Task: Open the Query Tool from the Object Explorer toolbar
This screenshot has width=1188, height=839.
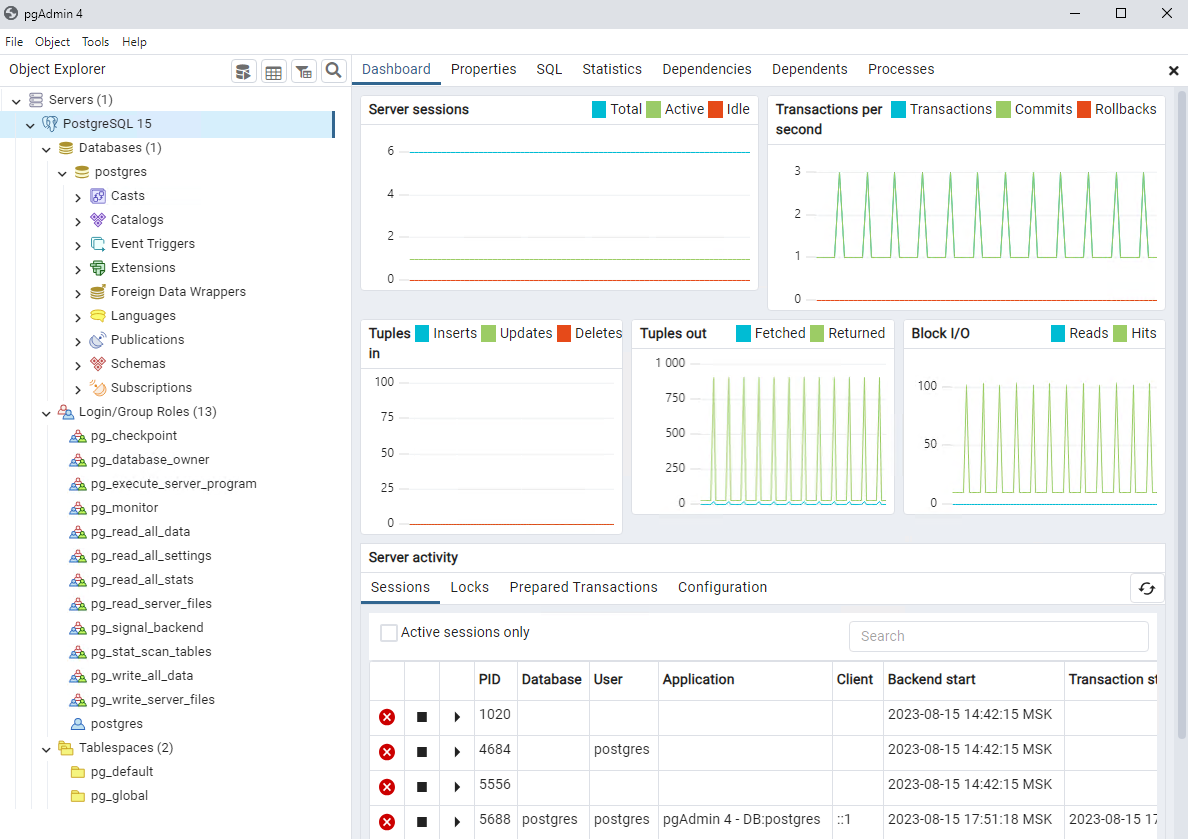Action: (x=243, y=71)
